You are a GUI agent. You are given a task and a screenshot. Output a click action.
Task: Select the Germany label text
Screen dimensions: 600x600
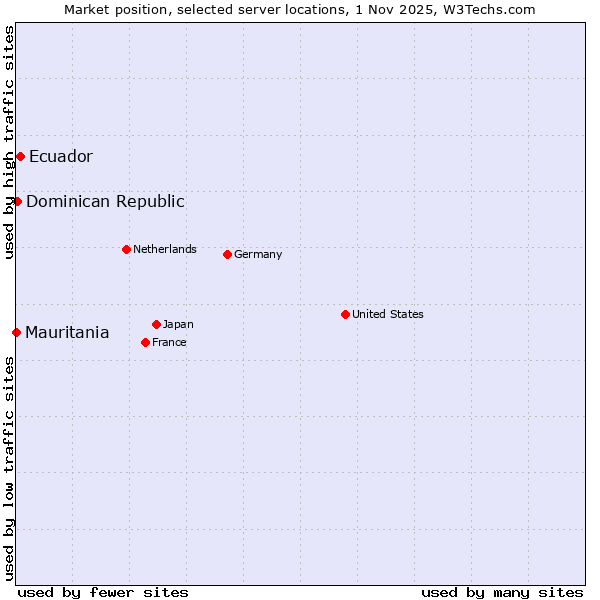pos(258,254)
